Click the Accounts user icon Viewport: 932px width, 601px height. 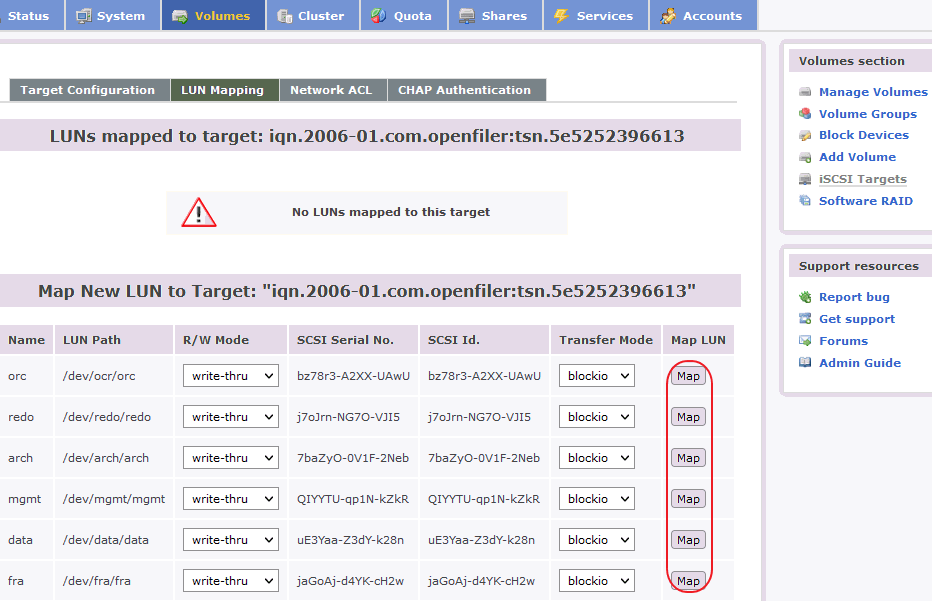pos(668,16)
